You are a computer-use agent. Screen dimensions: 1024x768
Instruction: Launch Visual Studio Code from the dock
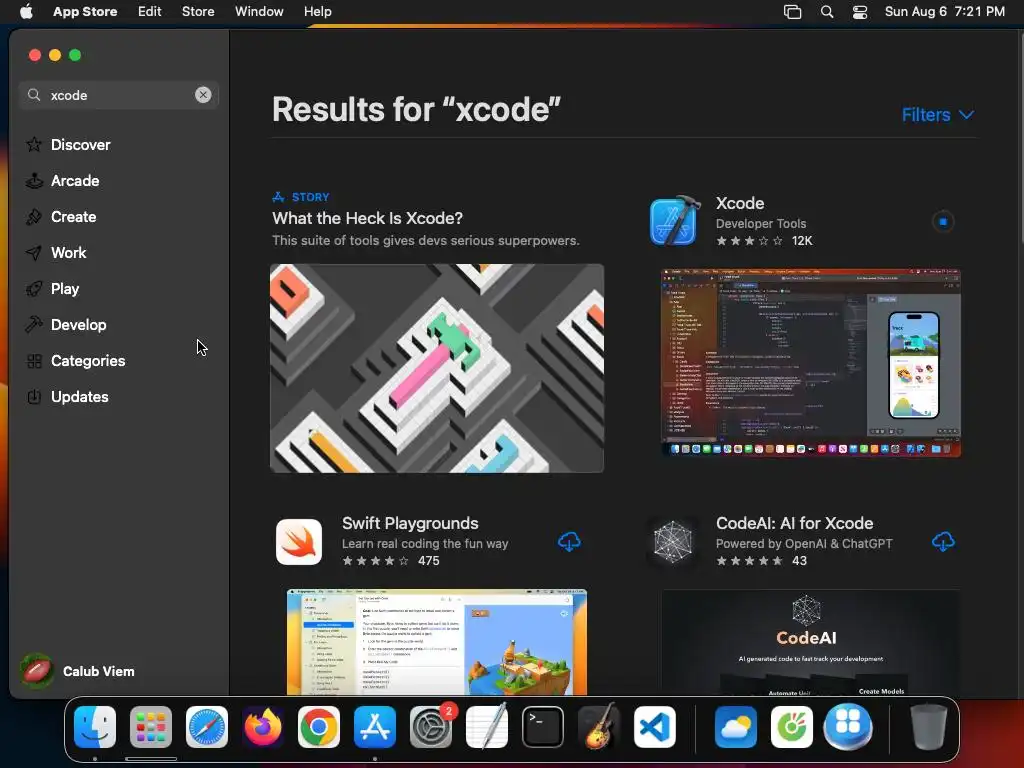(x=654, y=727)
